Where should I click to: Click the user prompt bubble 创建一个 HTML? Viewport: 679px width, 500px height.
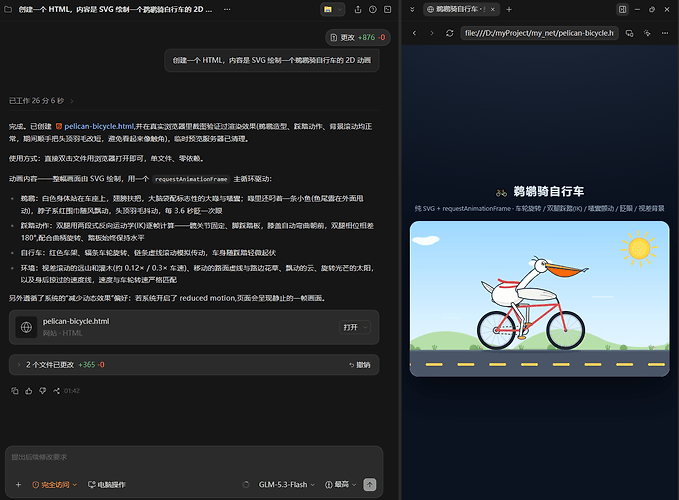(272, 60)
